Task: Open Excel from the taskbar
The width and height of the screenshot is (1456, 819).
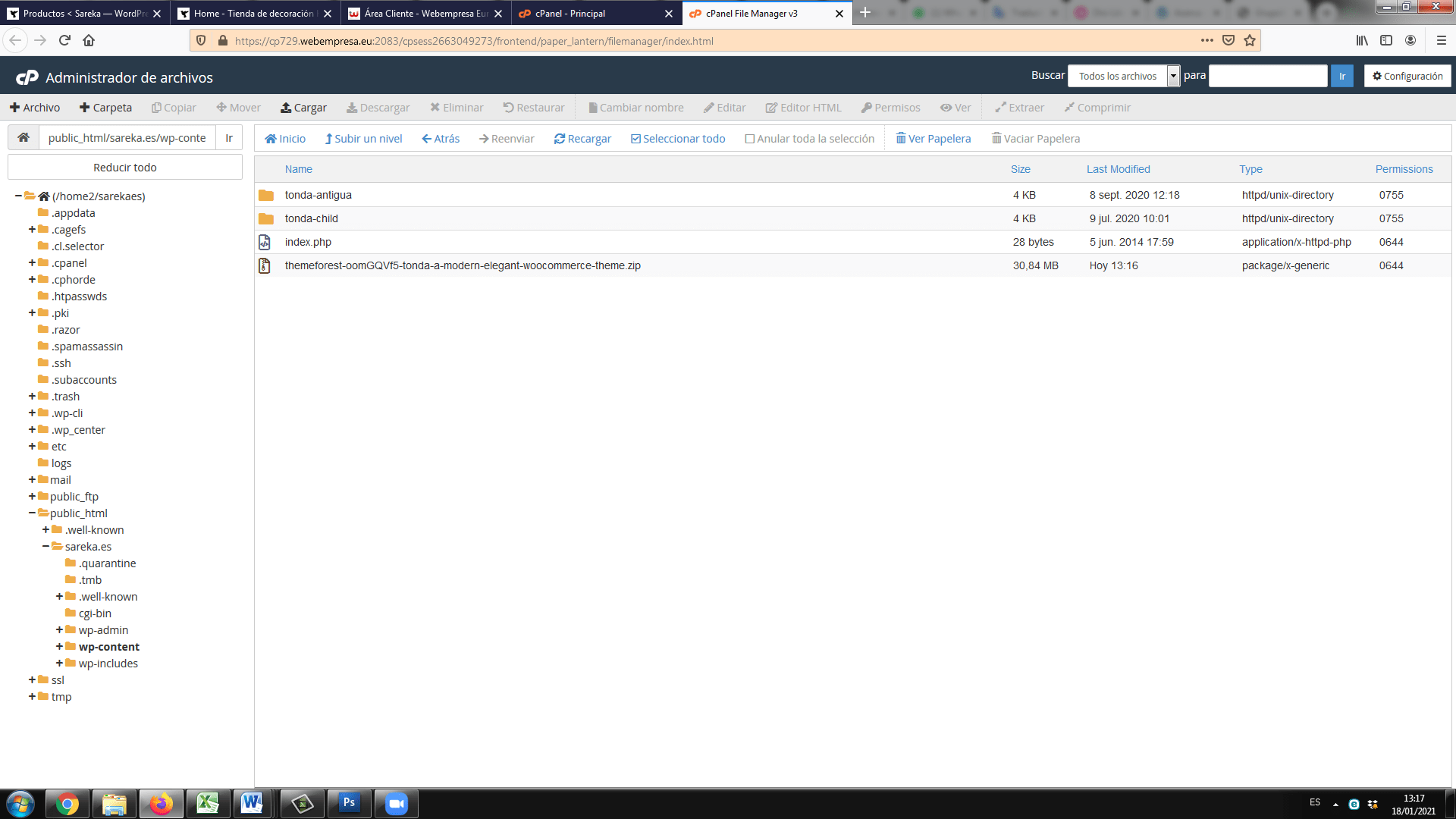Action: (x=208, y=803)
